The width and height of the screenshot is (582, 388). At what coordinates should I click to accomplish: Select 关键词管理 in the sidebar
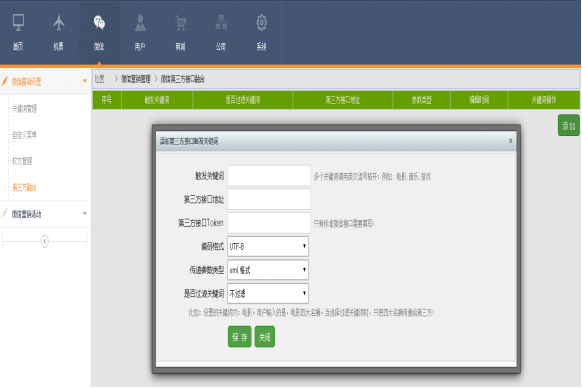click(24, 109)
